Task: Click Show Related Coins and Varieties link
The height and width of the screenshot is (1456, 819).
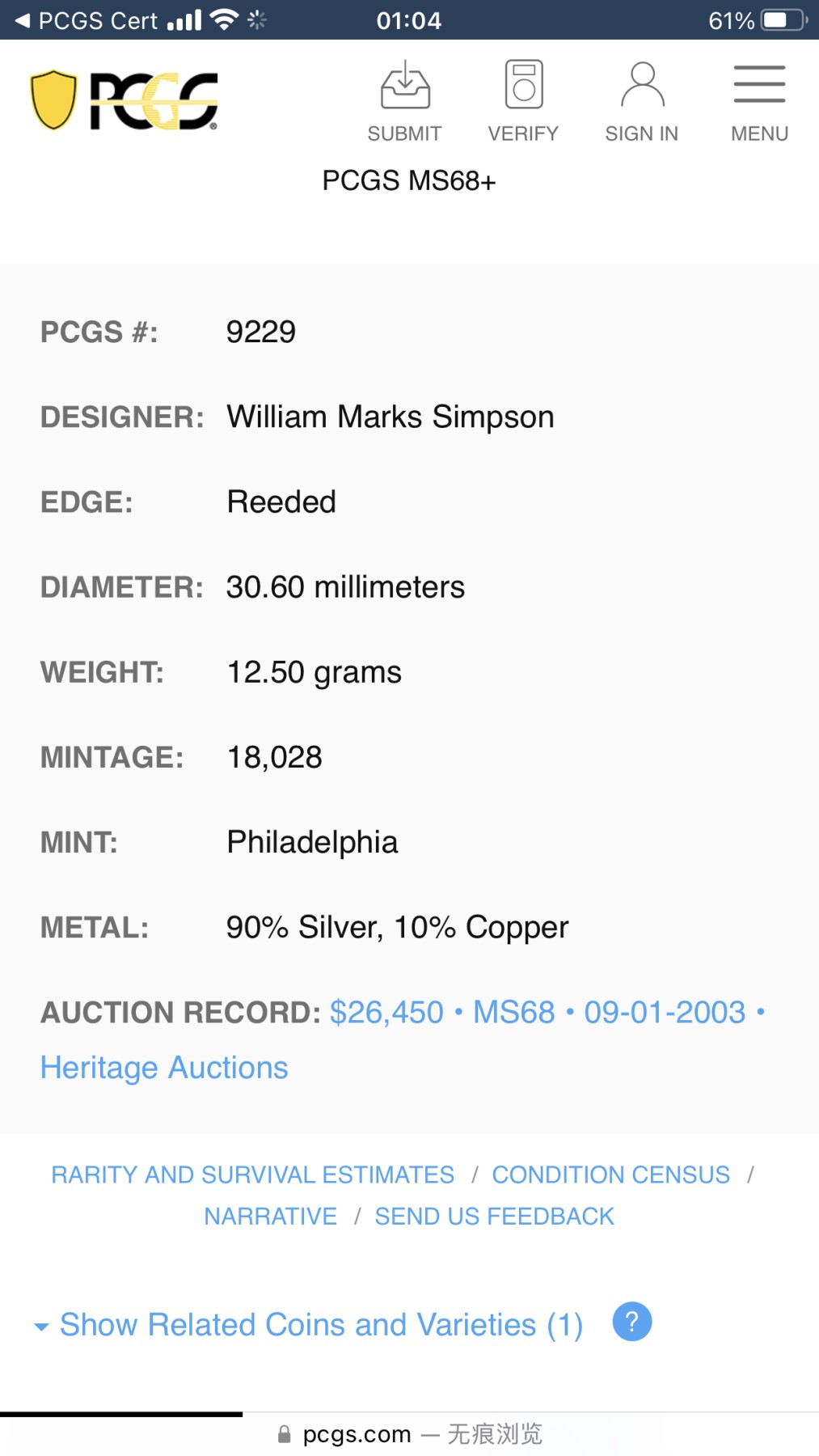Action: (x=321, y=1325)
